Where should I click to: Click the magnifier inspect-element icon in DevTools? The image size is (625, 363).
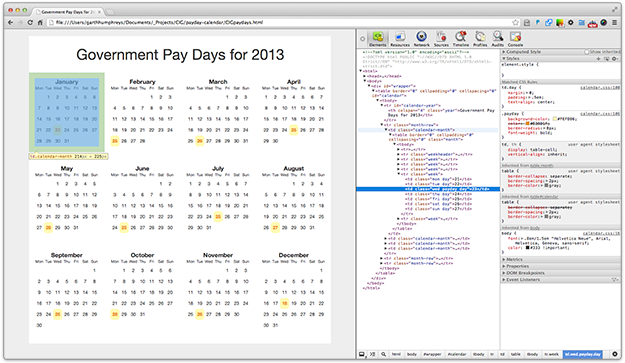383,354
